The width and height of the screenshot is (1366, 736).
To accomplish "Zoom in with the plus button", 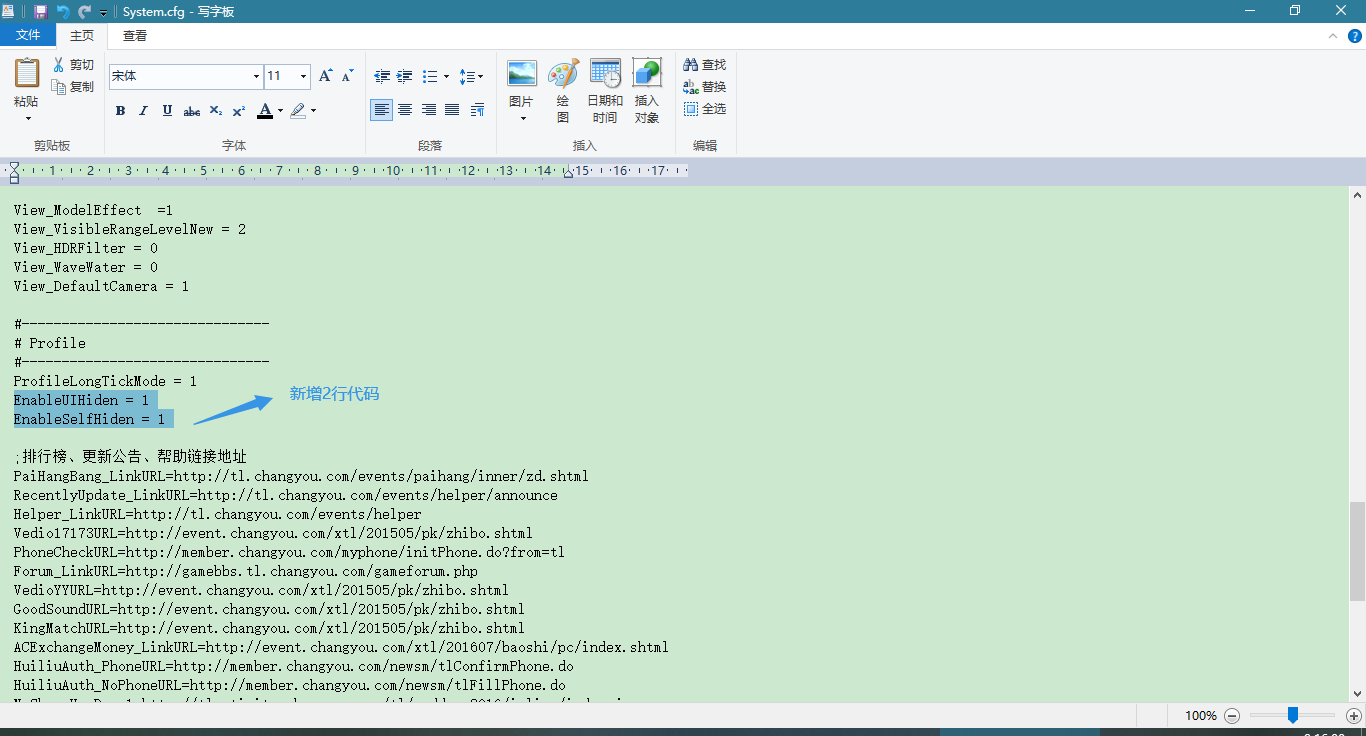I will [x=1354, y=716].
